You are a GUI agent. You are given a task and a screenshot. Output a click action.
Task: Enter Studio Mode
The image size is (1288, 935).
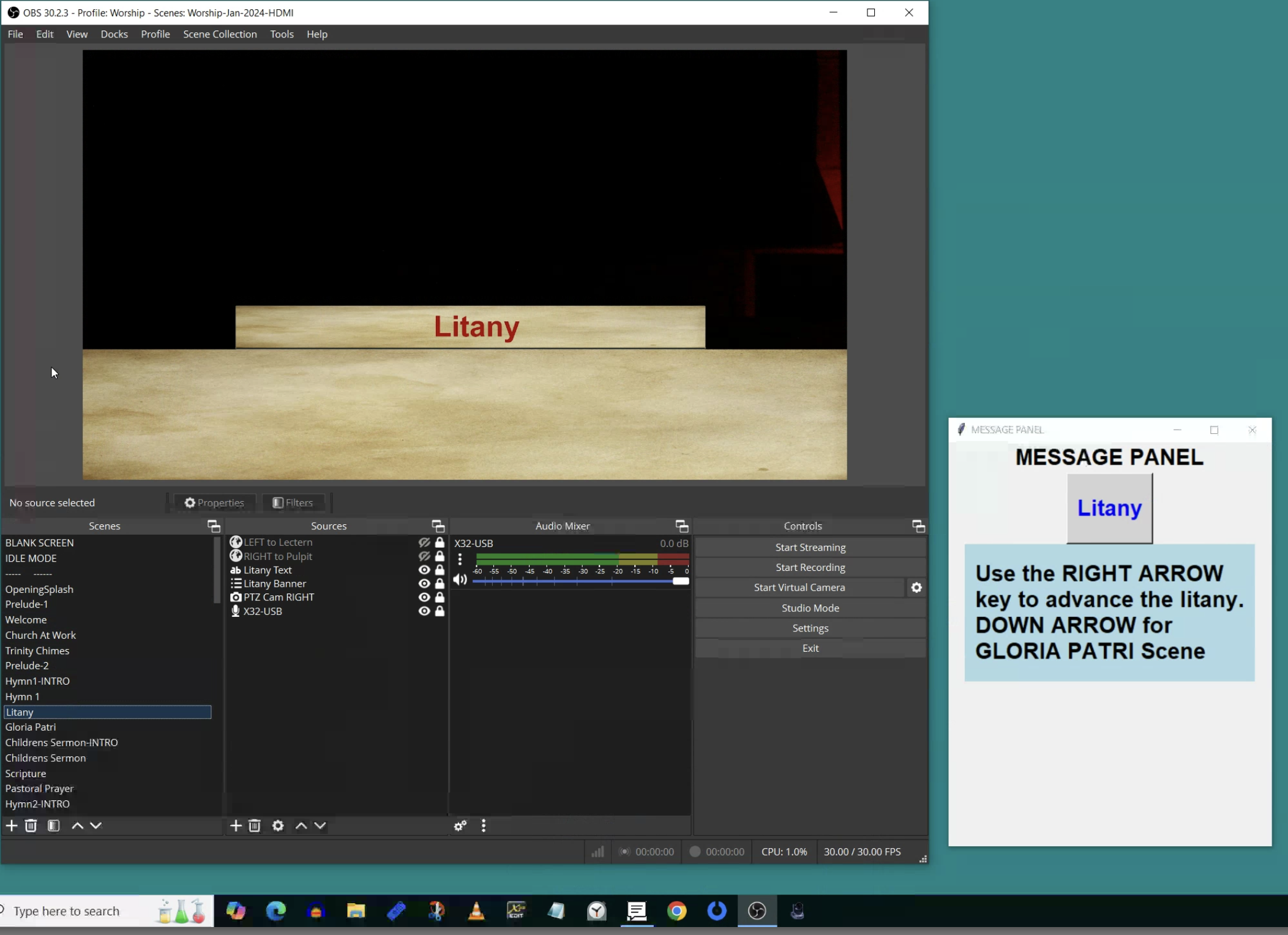pos(810,608)
